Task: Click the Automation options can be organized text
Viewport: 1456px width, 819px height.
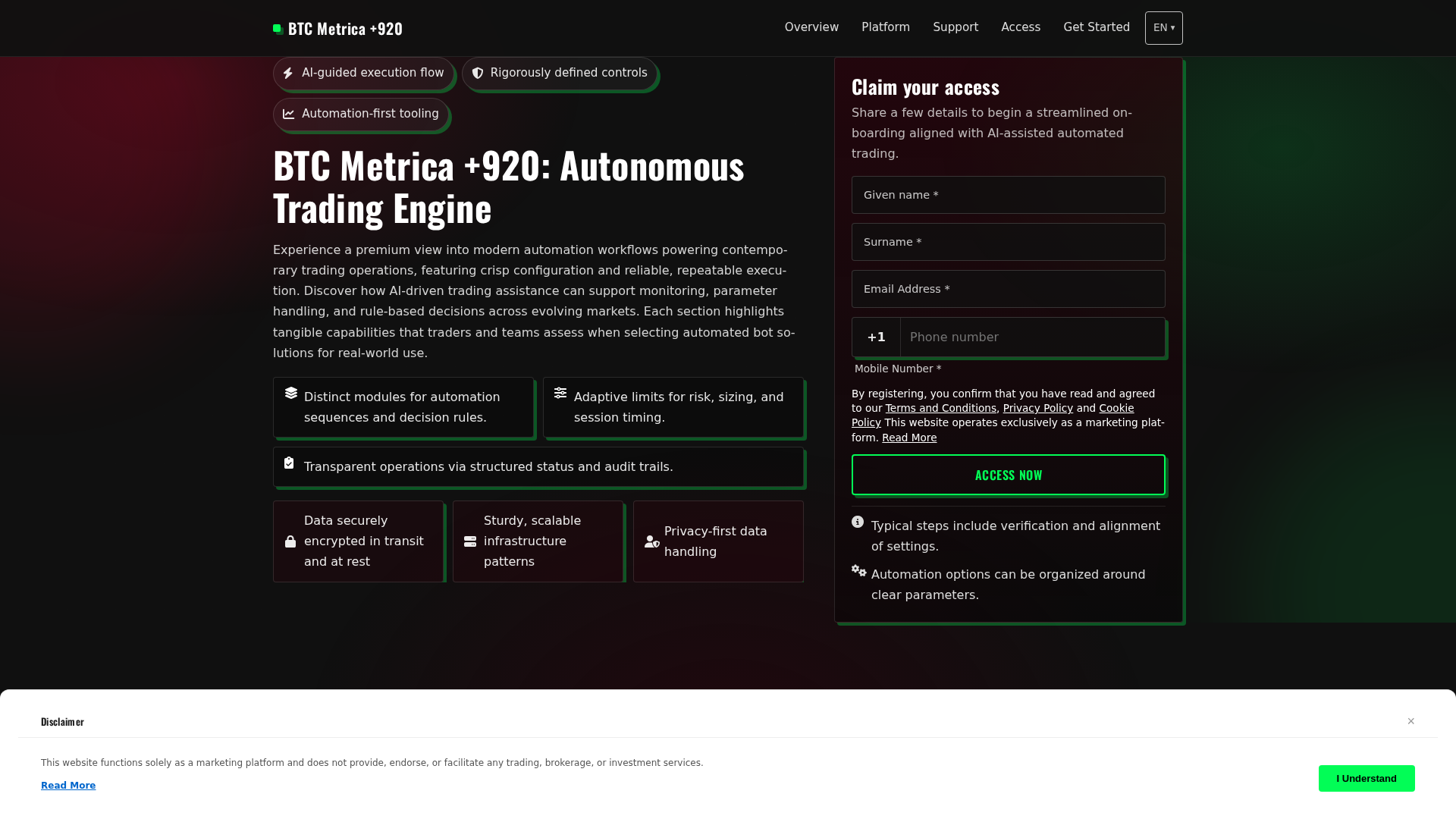Action: coord(1008,585)
